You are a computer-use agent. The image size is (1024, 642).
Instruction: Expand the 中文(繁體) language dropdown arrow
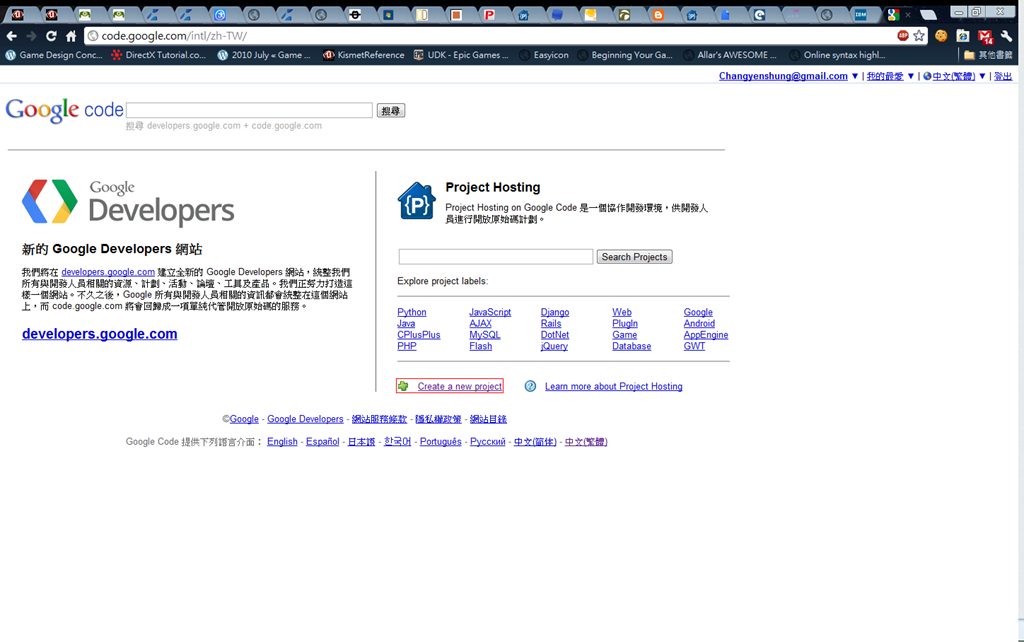[x=982, y=76]
